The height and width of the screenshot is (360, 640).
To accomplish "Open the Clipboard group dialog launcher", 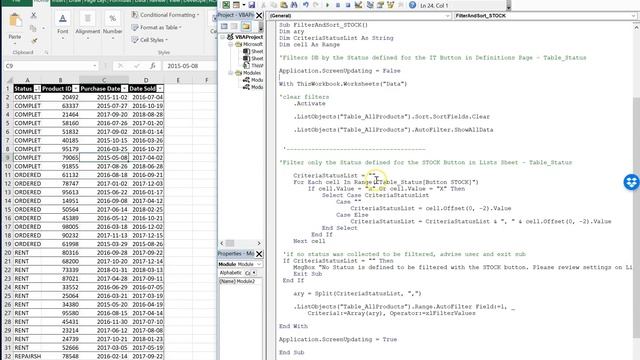I will (46, 52).
